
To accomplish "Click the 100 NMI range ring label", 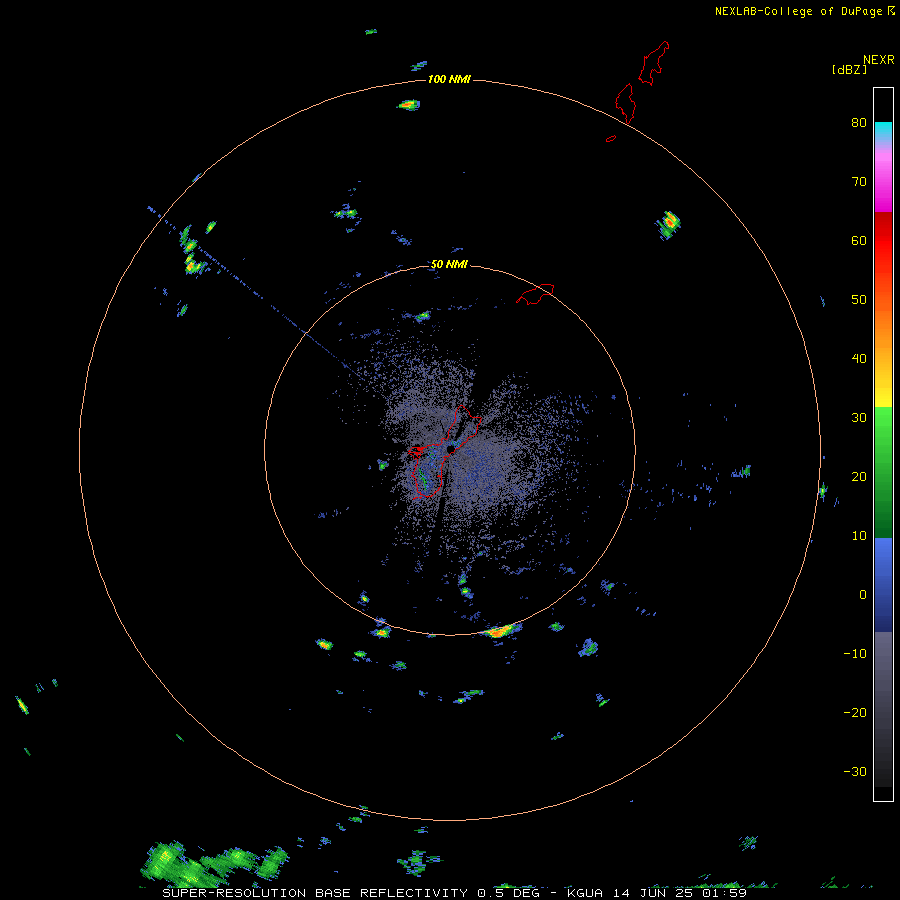I will pyautogui.click(x=449, y=79).
